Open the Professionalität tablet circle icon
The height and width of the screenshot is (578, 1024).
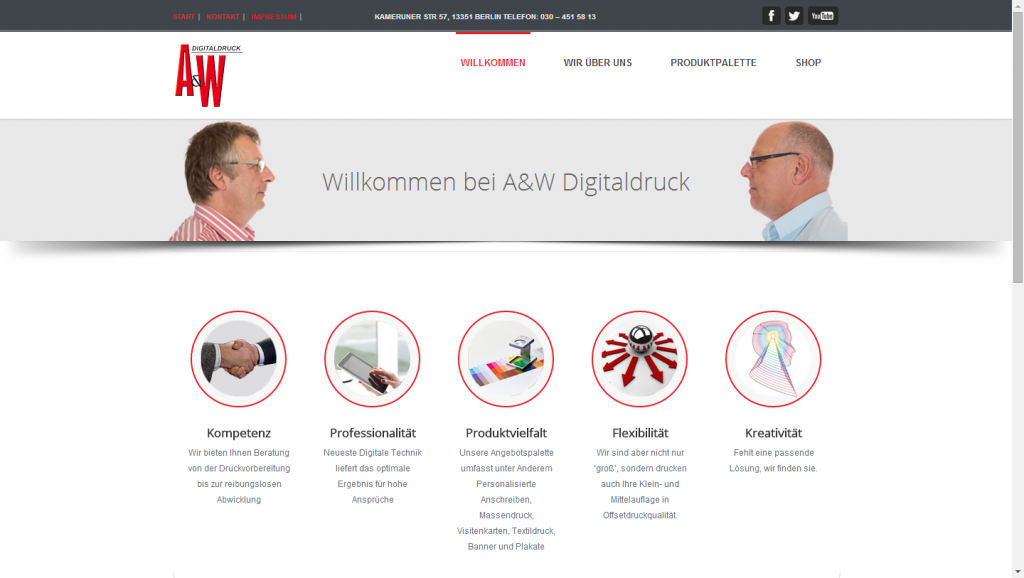point(372,359)
